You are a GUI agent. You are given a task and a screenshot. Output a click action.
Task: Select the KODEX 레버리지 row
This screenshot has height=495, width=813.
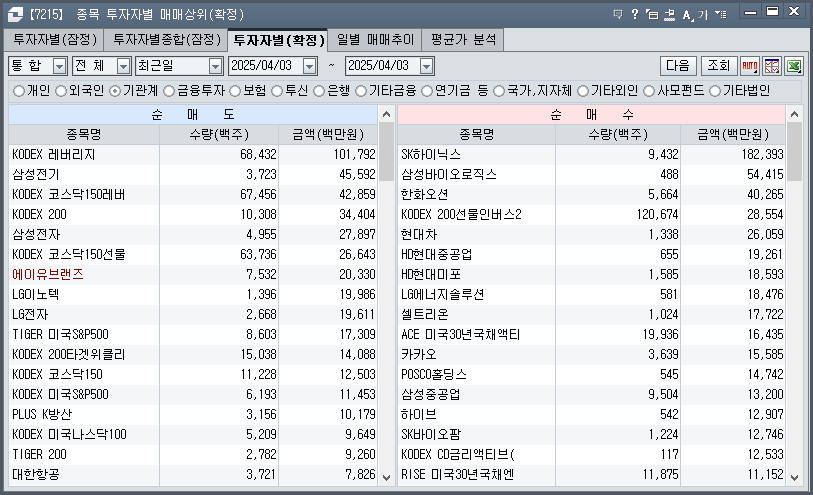(193, 154)
